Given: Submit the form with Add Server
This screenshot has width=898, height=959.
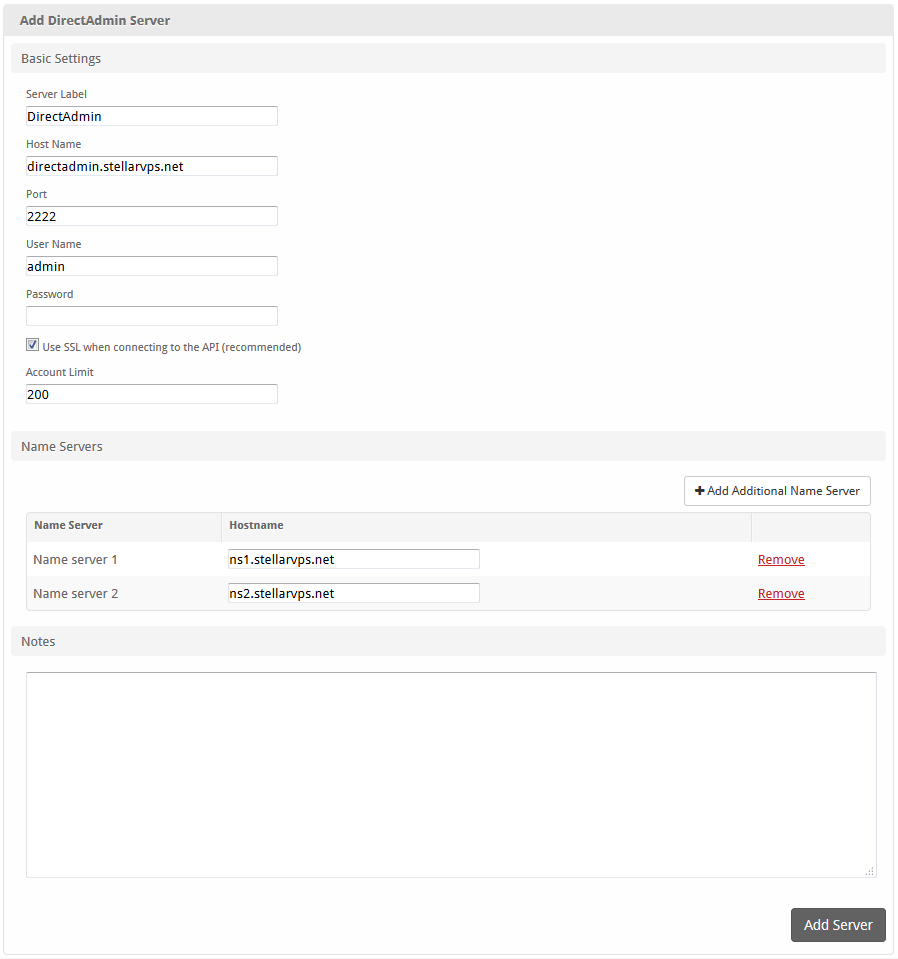Looking at the screenshot, I should tap(837, 925).
